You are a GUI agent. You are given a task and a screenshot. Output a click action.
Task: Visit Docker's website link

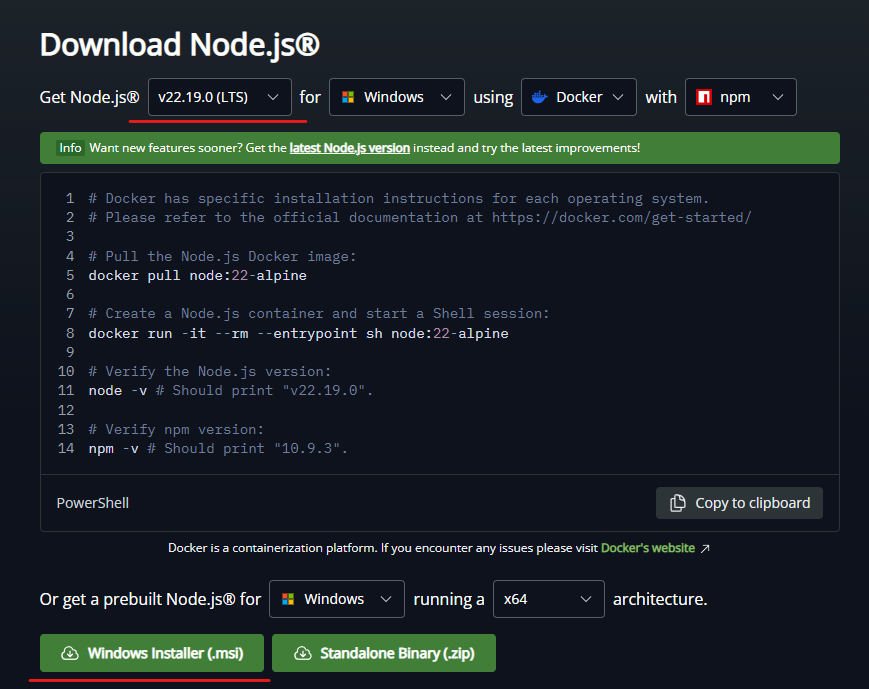[648, 548]
